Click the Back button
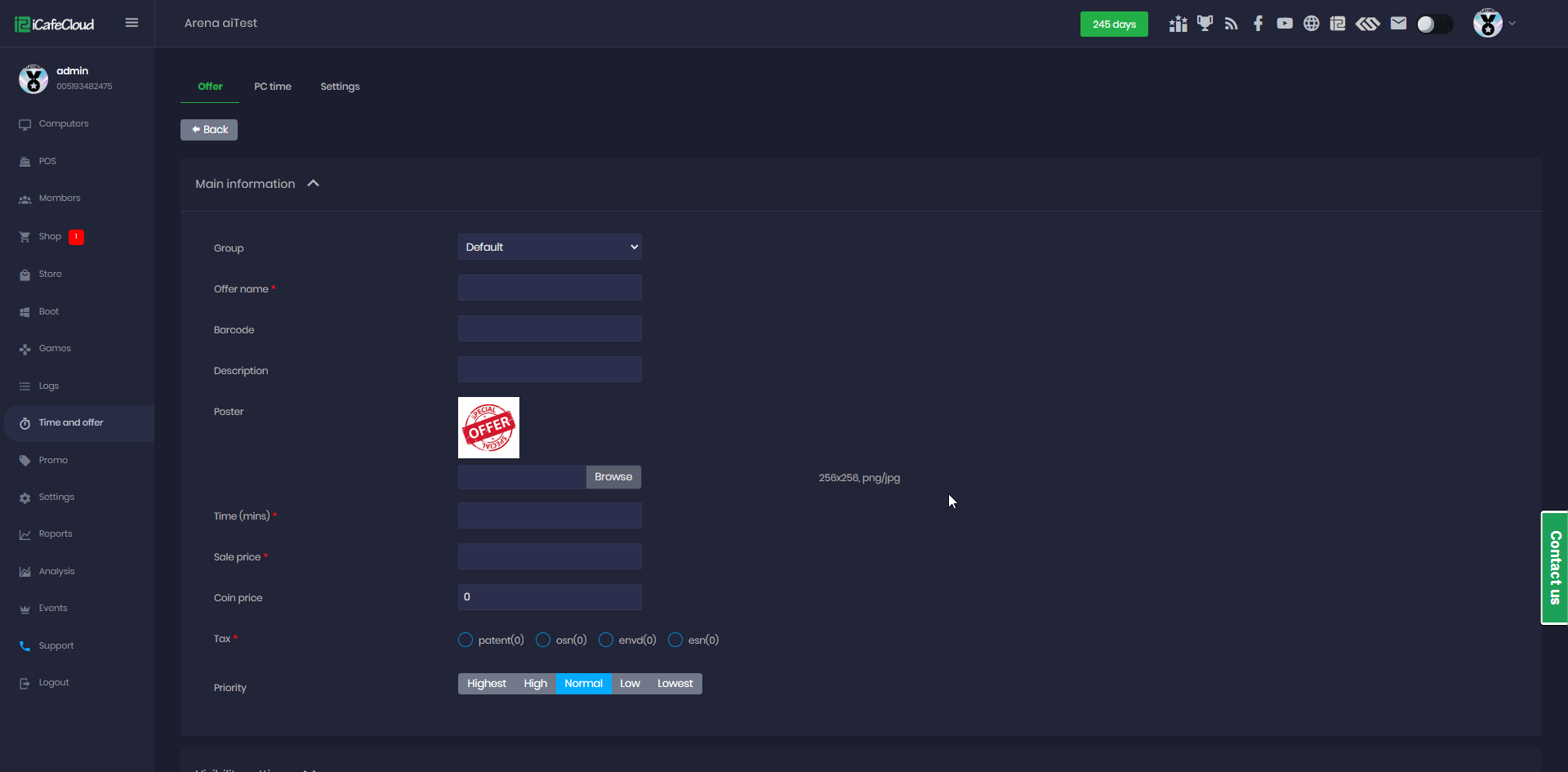Screen dimensions: 1568x772 [x=209, y=130]
